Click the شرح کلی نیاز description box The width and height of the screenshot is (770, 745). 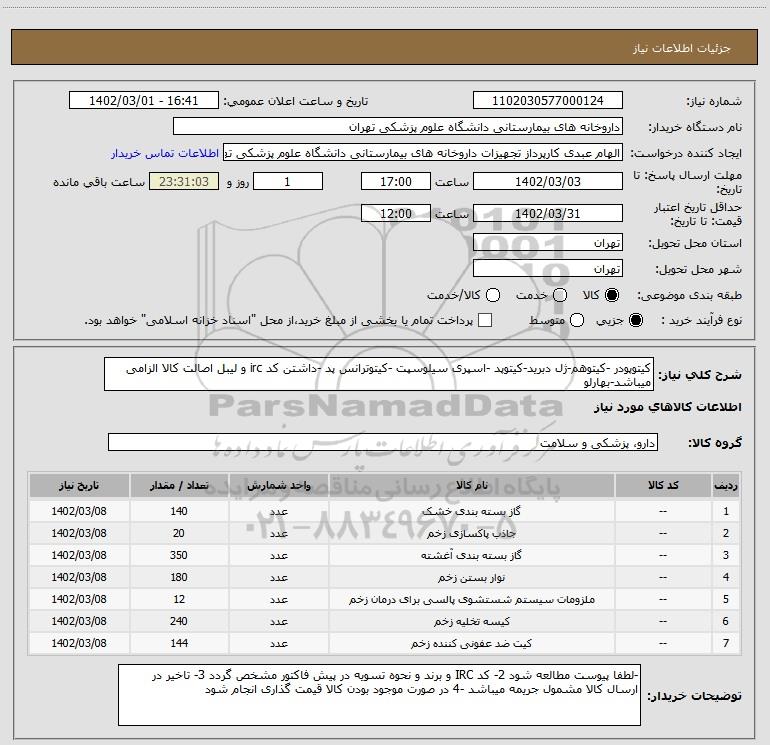click(379, 375)
